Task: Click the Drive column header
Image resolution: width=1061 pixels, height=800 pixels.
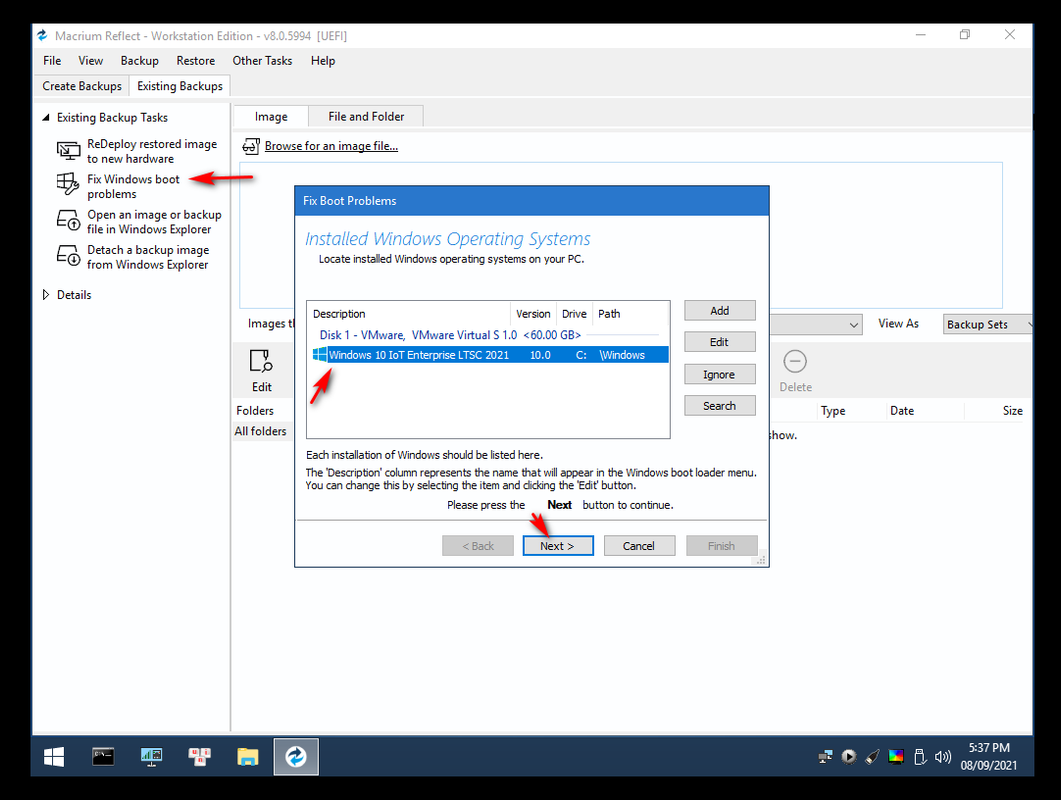Action: [x=574, y=314]
